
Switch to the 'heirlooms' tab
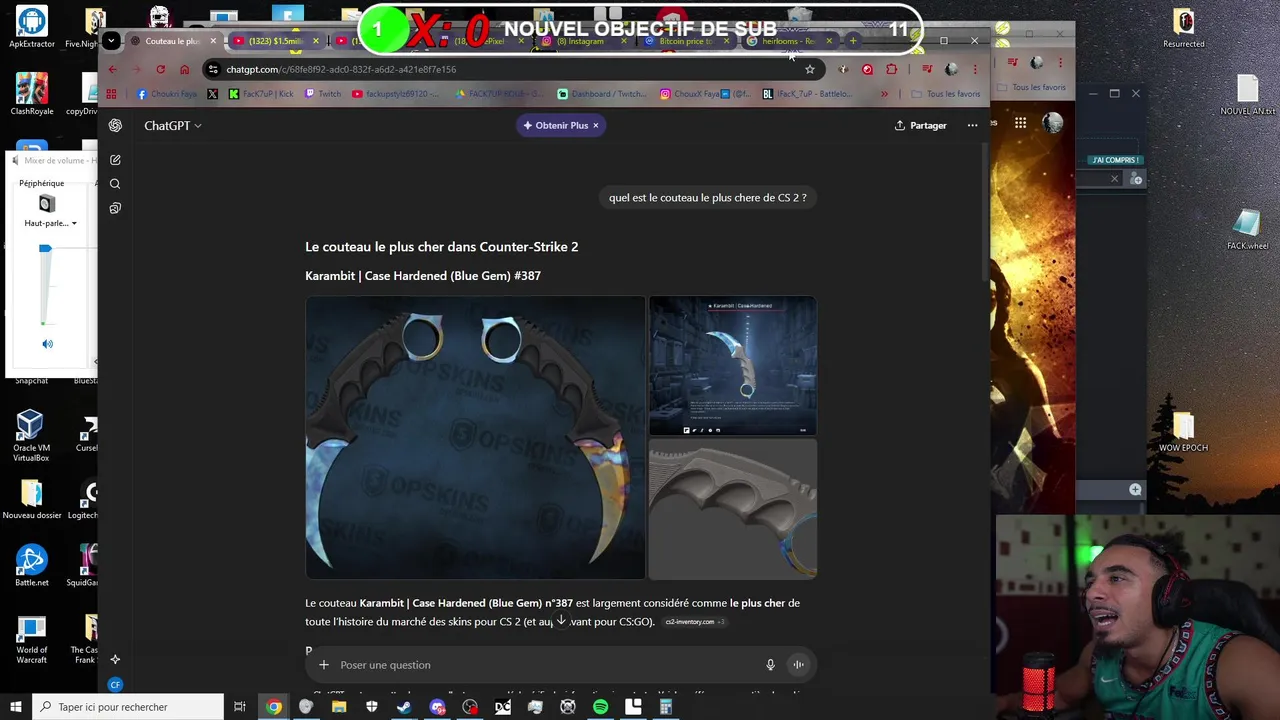(788, 41)
